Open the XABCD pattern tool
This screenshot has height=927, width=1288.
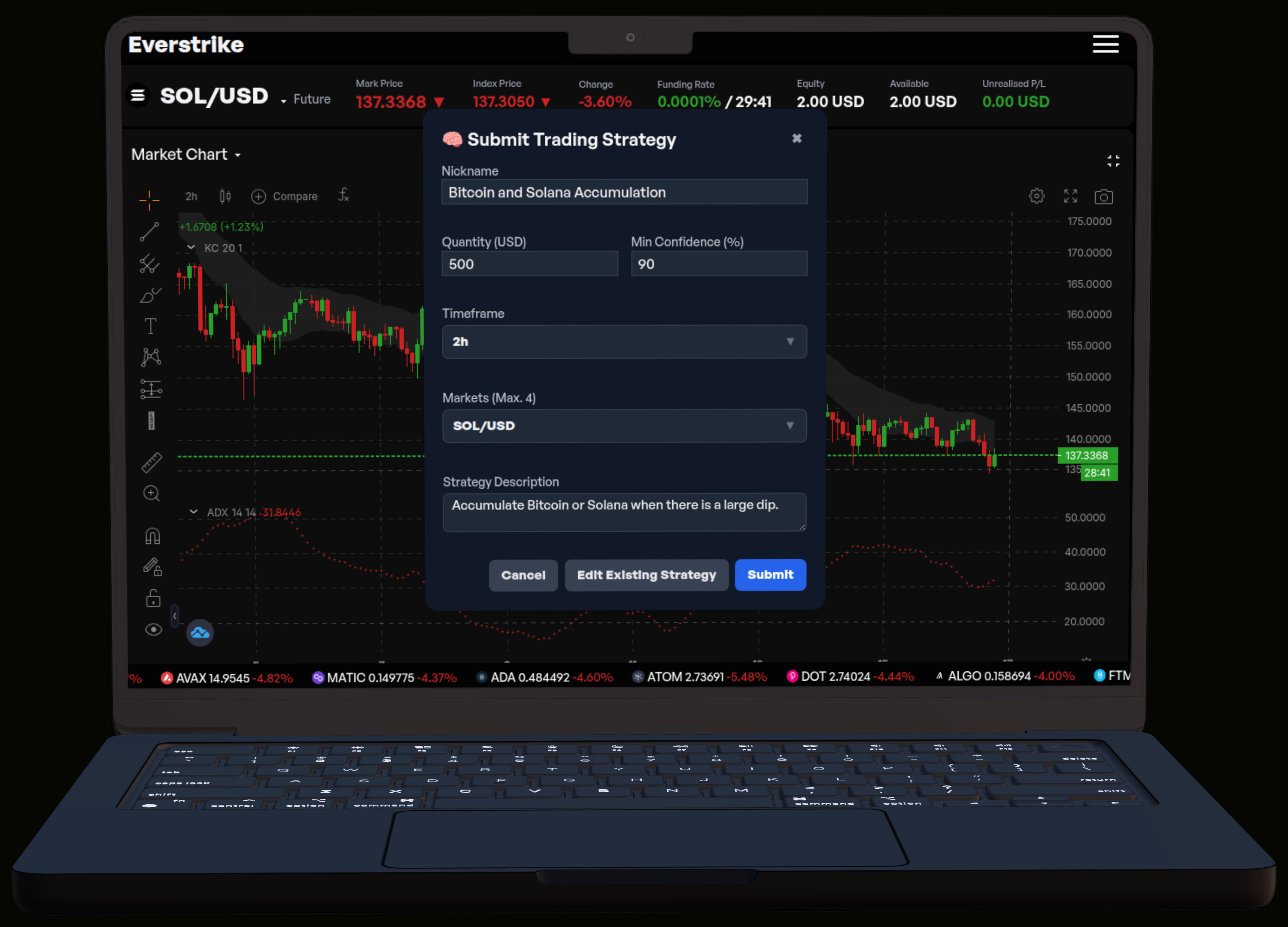point(151,357)
